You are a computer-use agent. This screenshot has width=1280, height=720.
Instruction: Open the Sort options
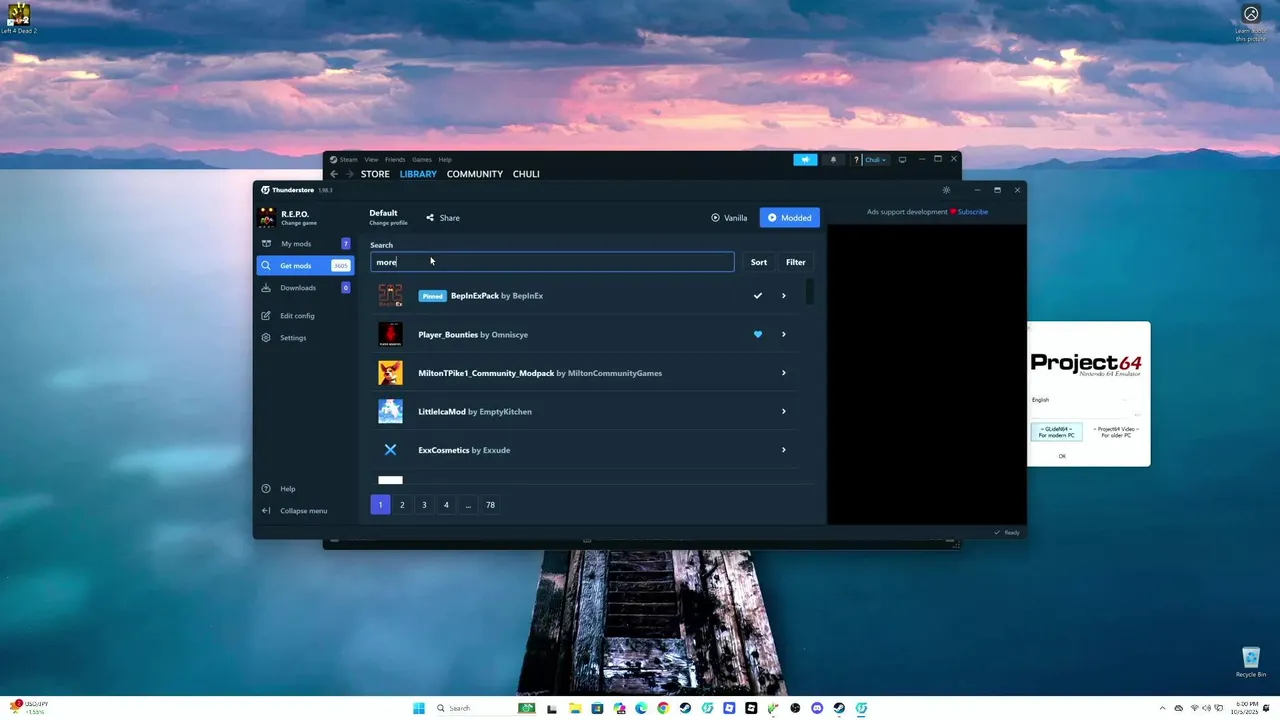click(759, 262)
